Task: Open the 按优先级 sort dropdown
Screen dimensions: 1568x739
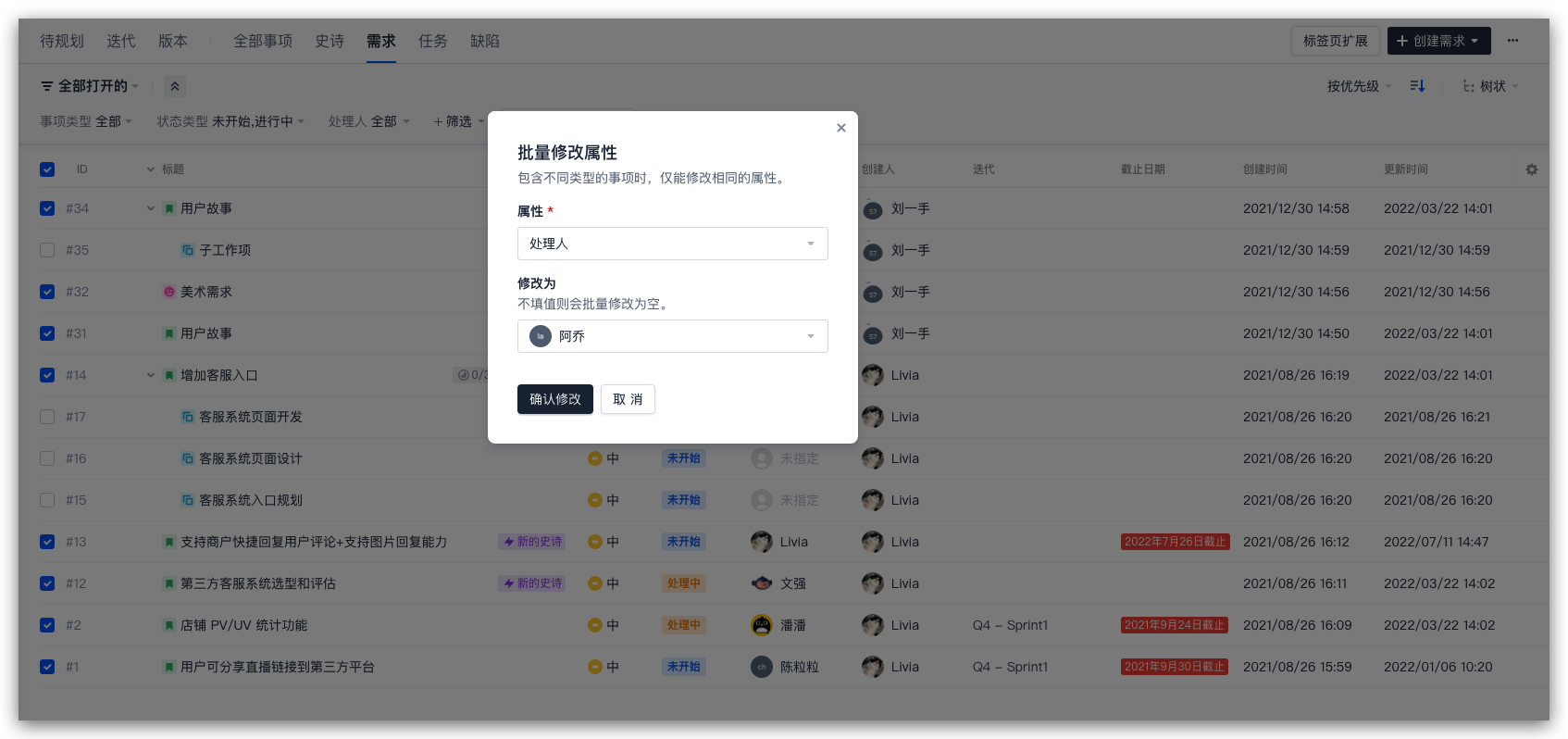Action: click(x=1359, y=86)
